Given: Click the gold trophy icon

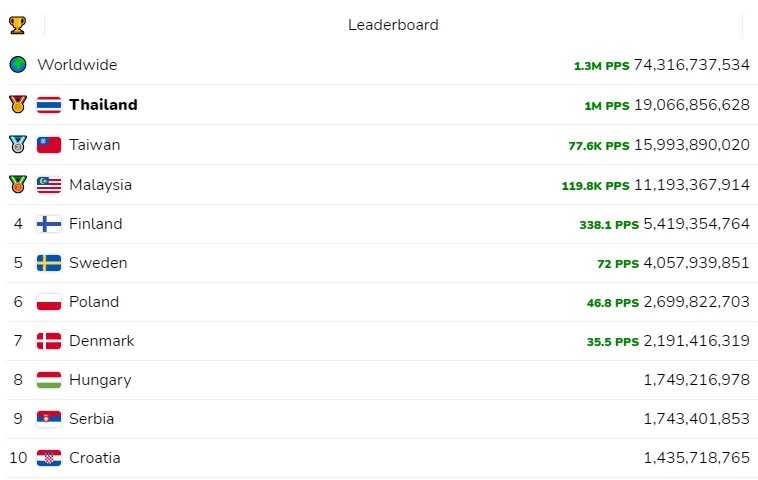Looking at the screenshot, I should coord(17,25).
